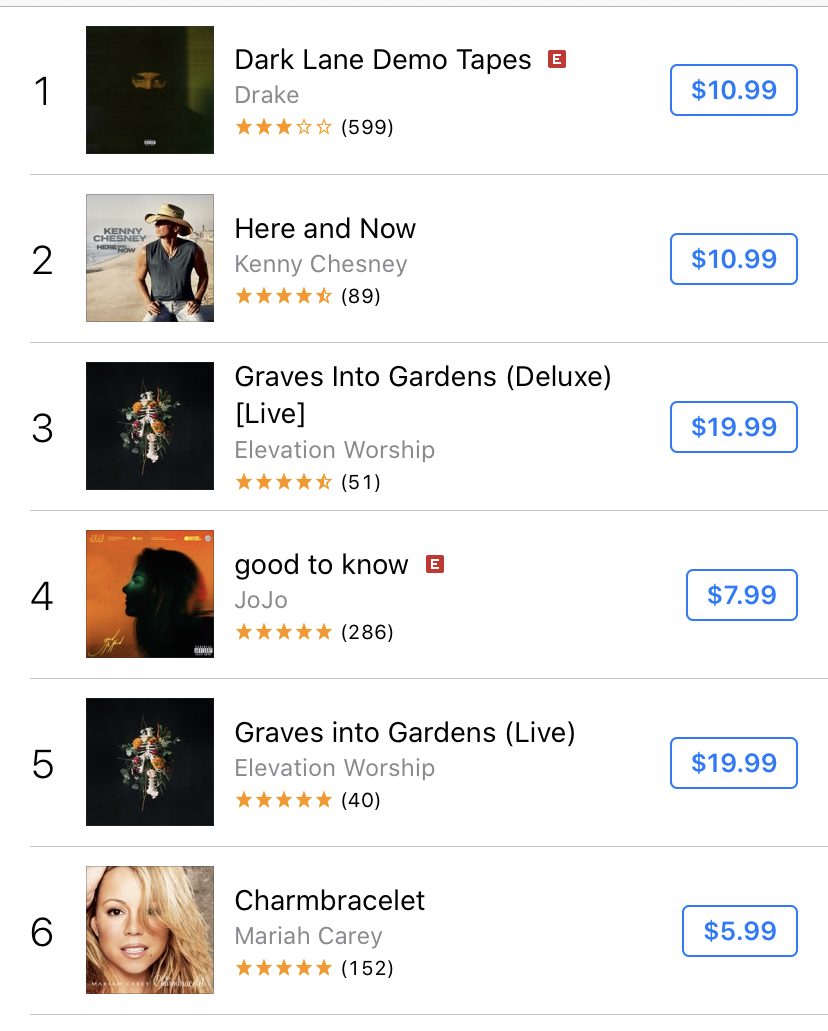Select the Elevation Worship artist name in row 3

click(334, 450)
